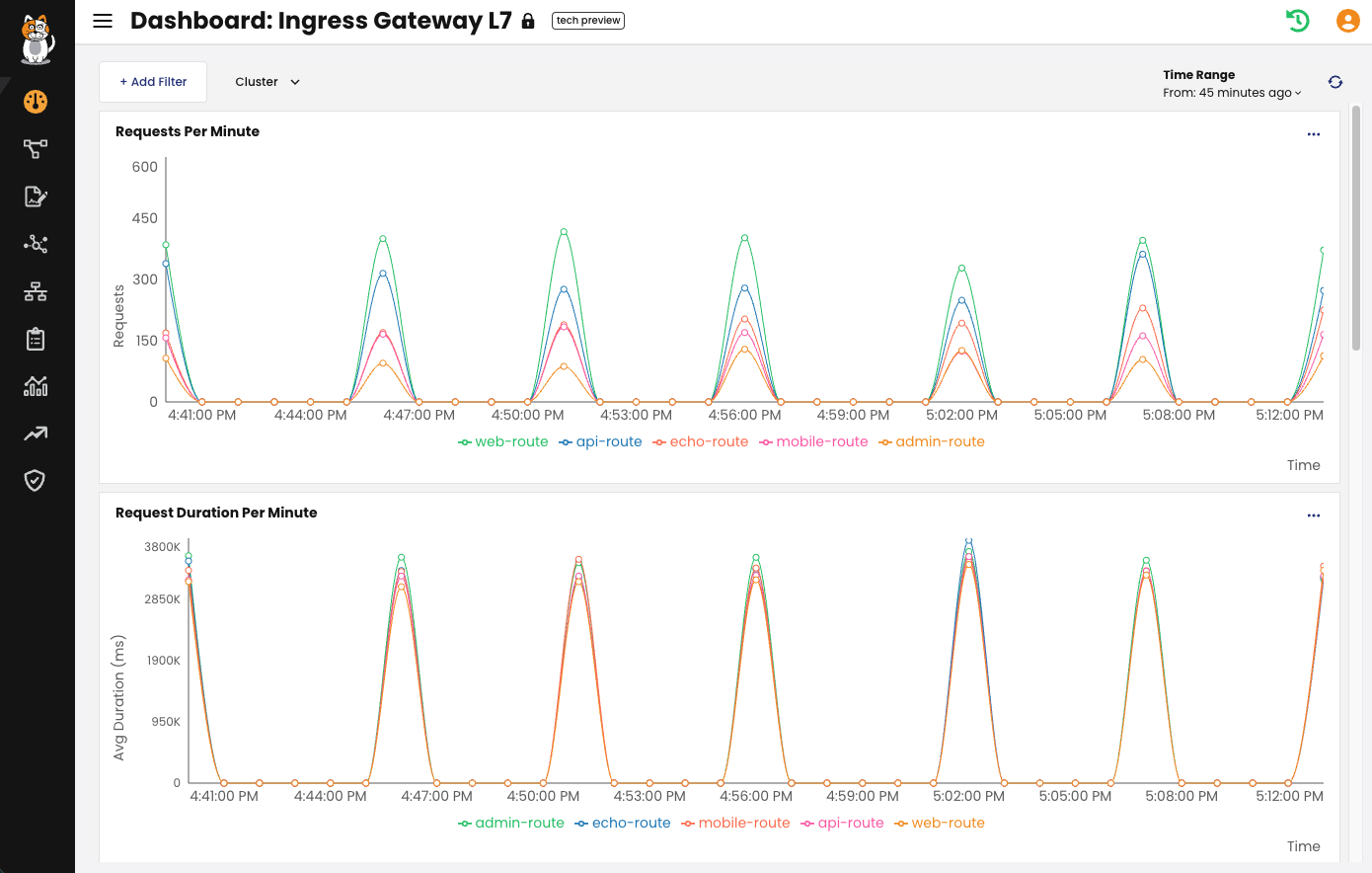The height and width of the screenshot is (873, 1372).
Task: Click the + Add Filter button
Action: pos(152,82)
